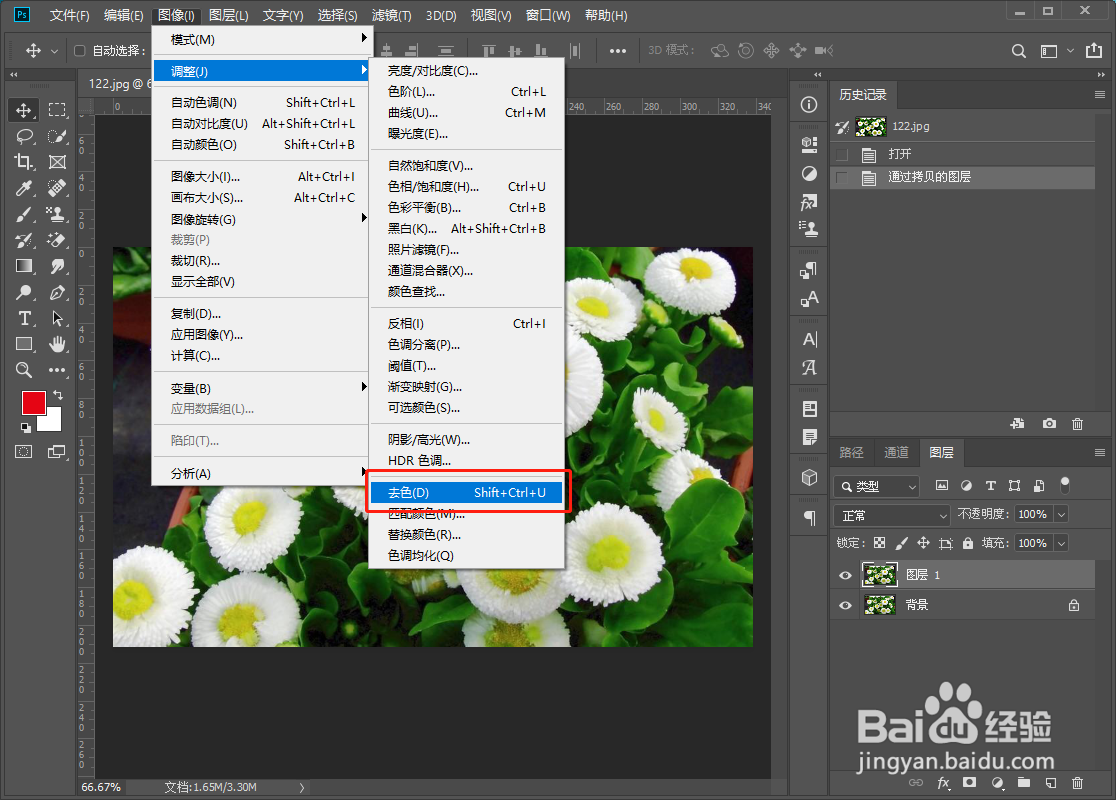
Task: Select the Crop tool
Action: point(23,162)
